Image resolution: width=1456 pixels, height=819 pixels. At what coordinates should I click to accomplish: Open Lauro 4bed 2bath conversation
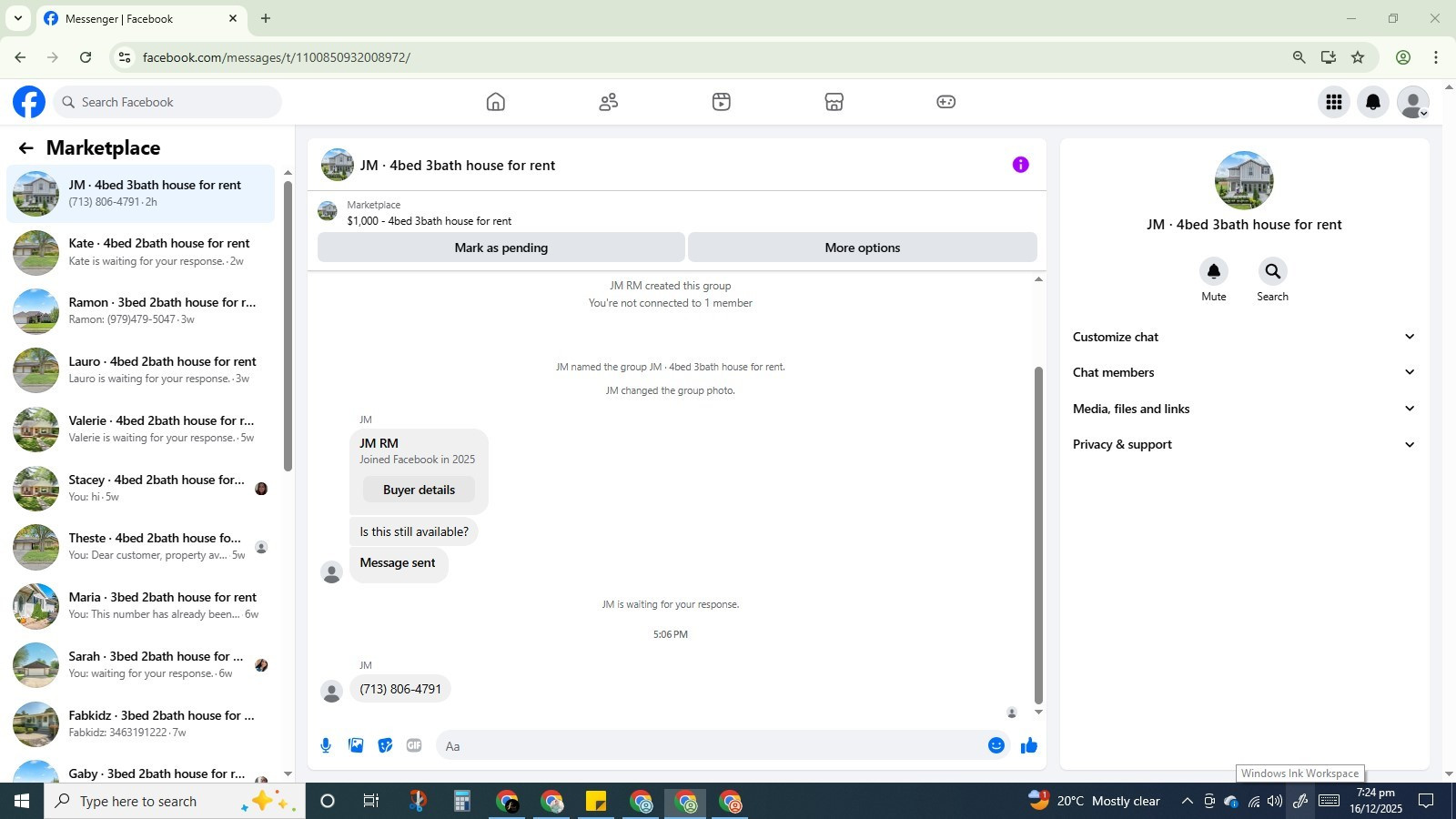click(x=141, y=370)
